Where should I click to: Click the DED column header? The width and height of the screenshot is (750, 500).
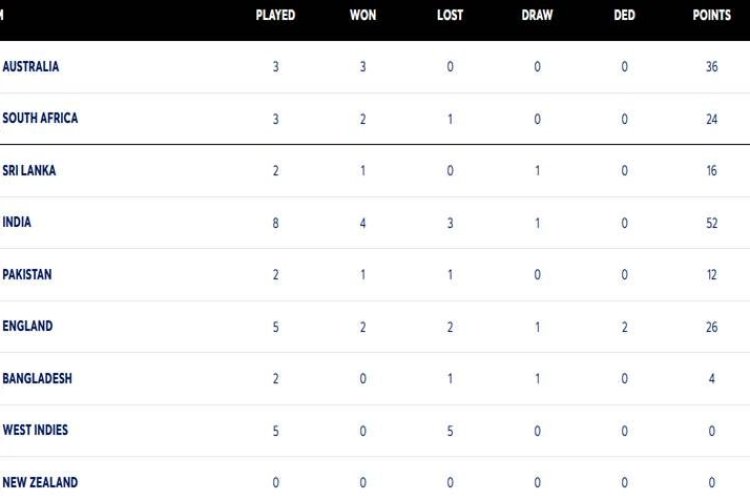(x=624, y=16)
